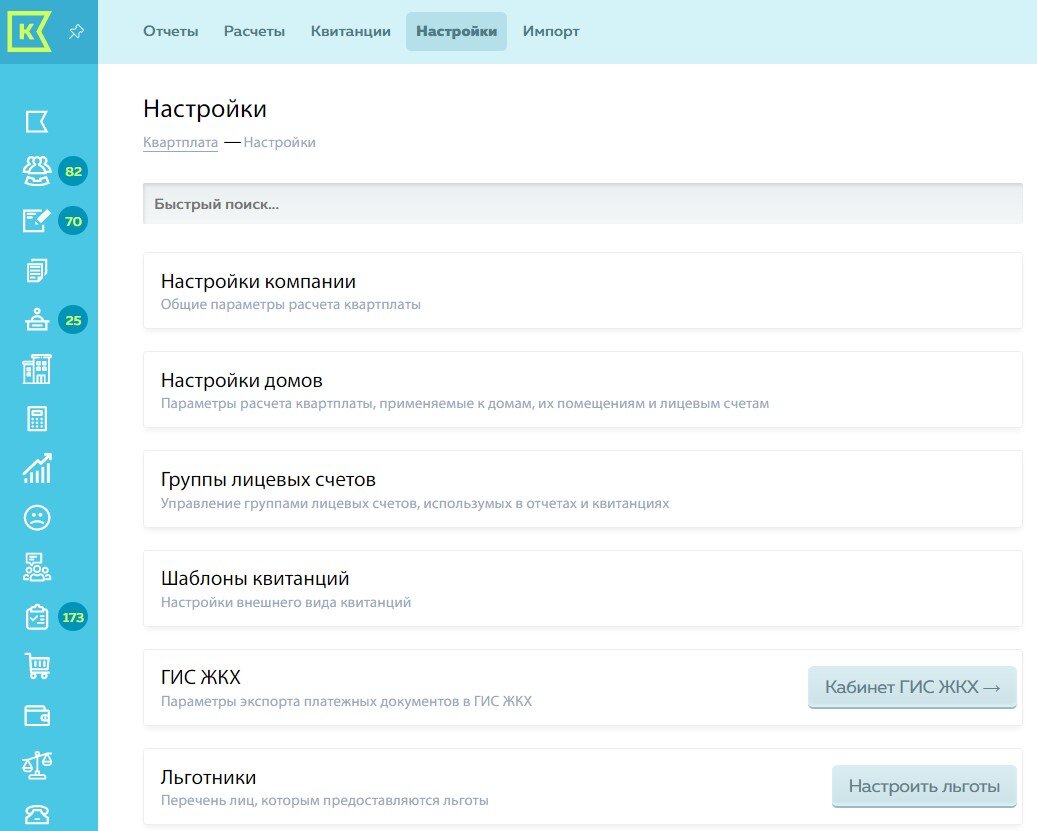The image size is (1037, 831).
Task: Select the buildings icon in sidebar
Action: [36, 369]
